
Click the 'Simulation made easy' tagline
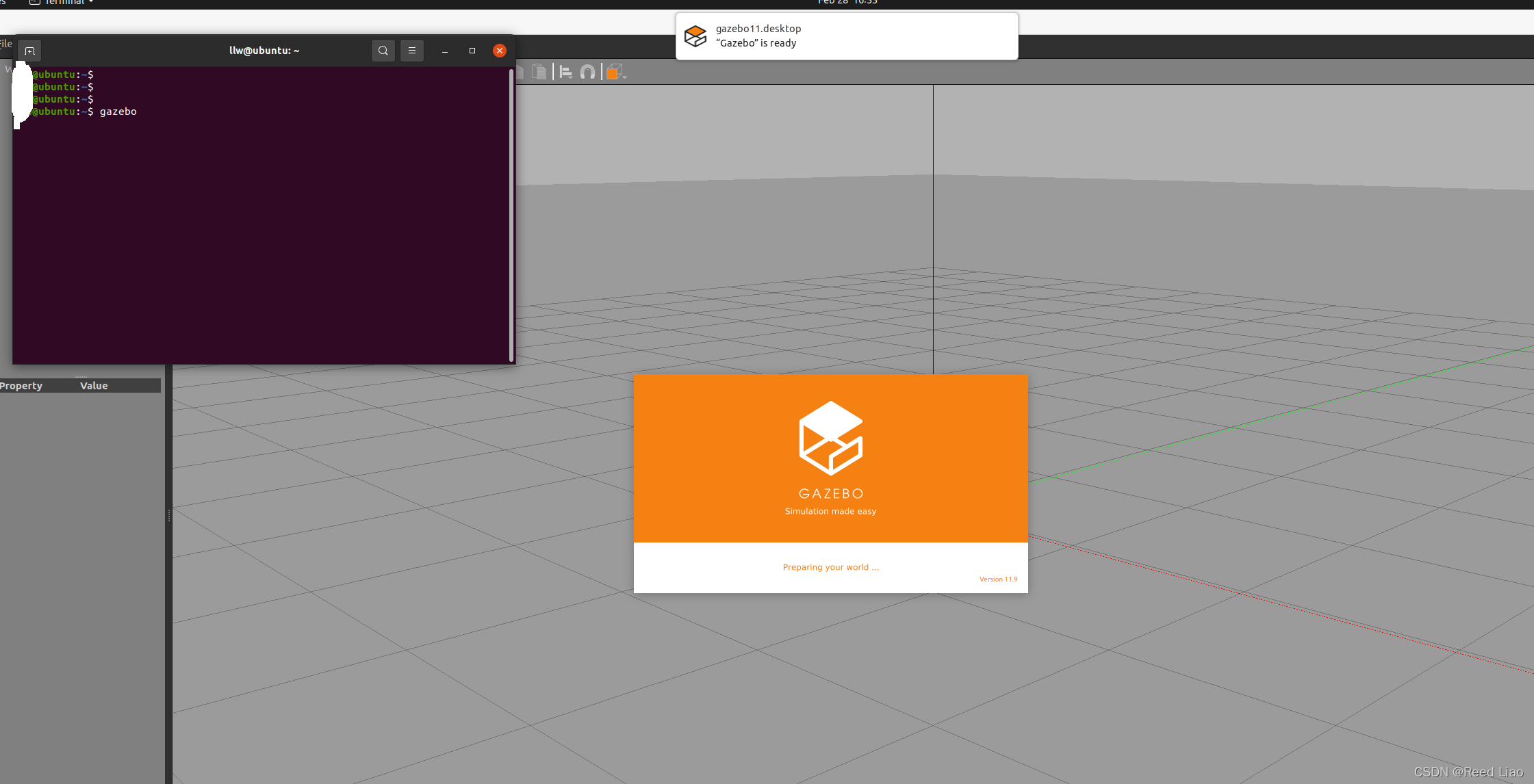(830, 511)
